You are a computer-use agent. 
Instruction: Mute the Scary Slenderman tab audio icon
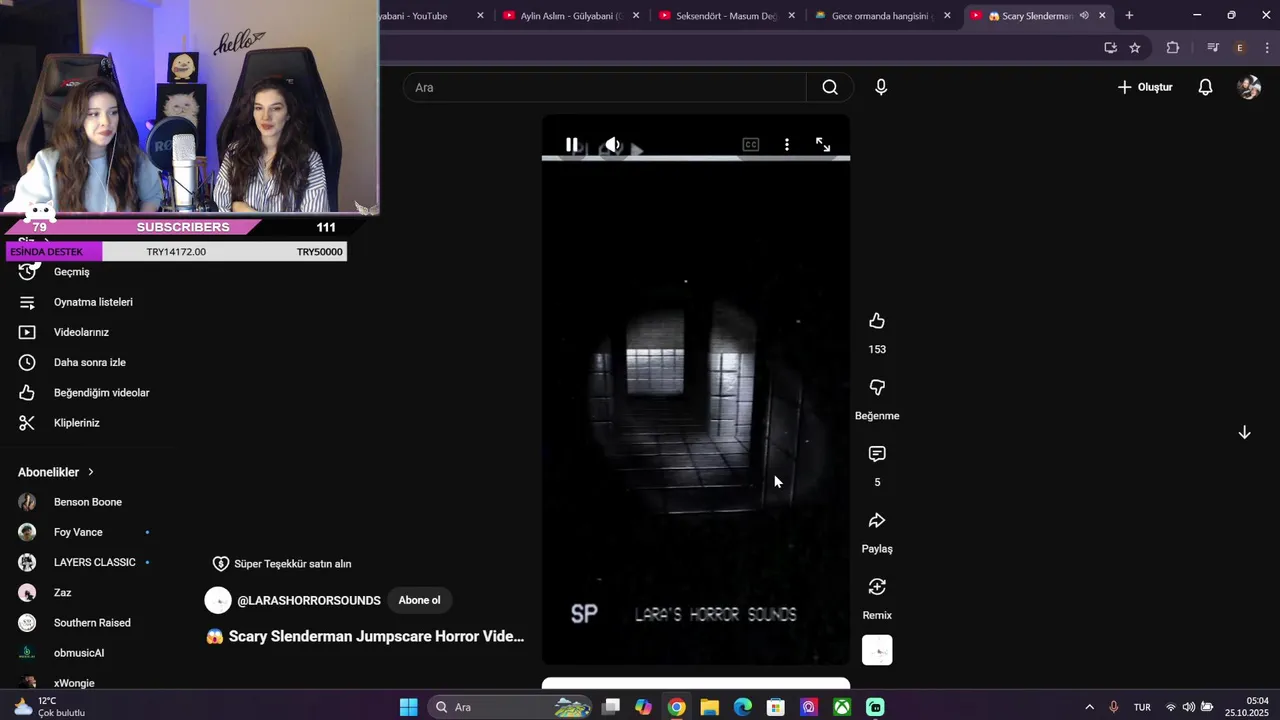1084,16
